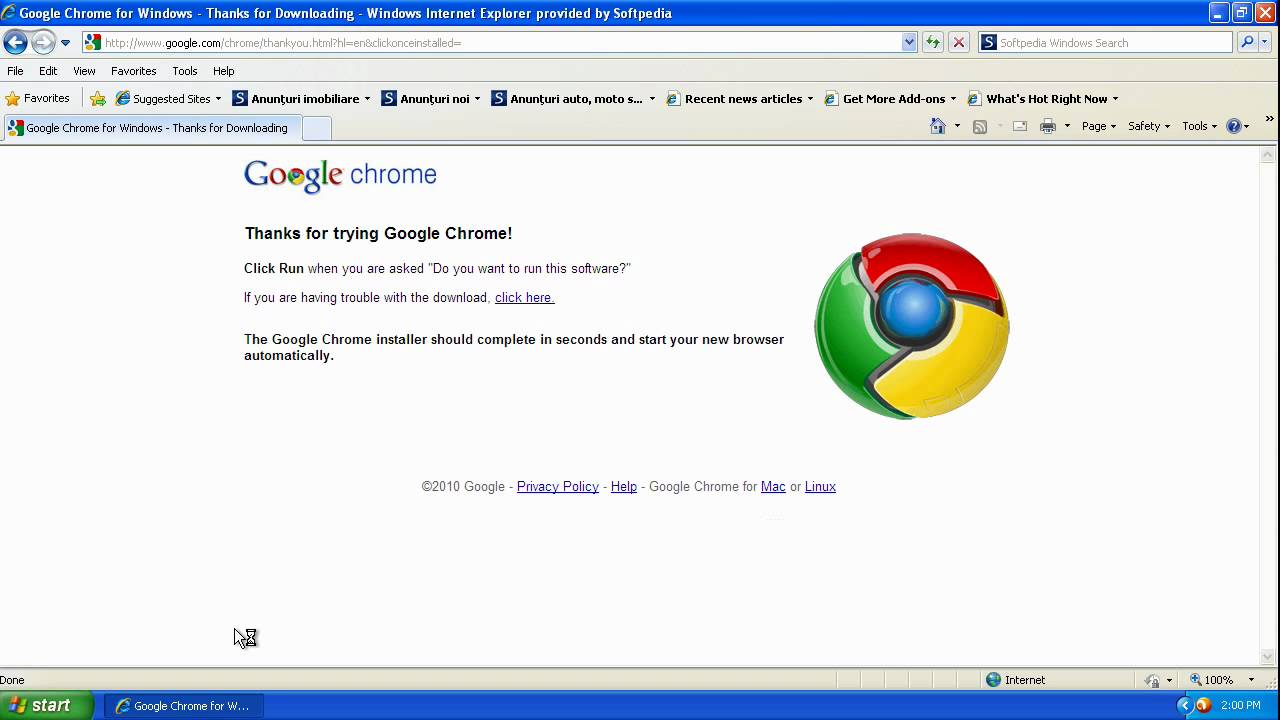
Task: Open the Tools menu in menu bar
Action: click(x=184, y=71)
